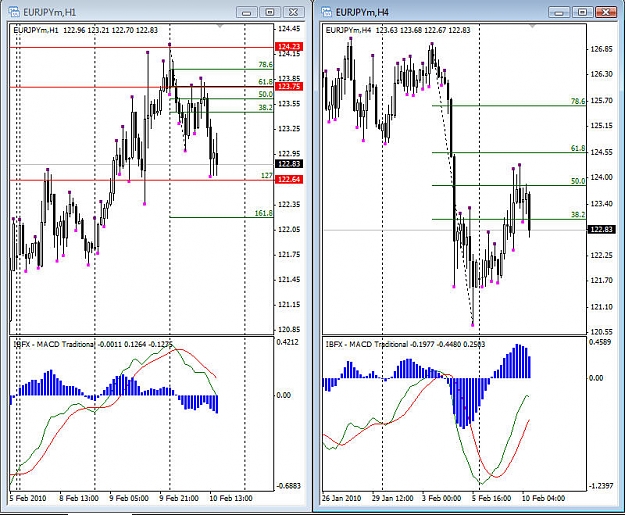Select the red 123.75 price level label

pyautogui.click(x=289, y=86)
